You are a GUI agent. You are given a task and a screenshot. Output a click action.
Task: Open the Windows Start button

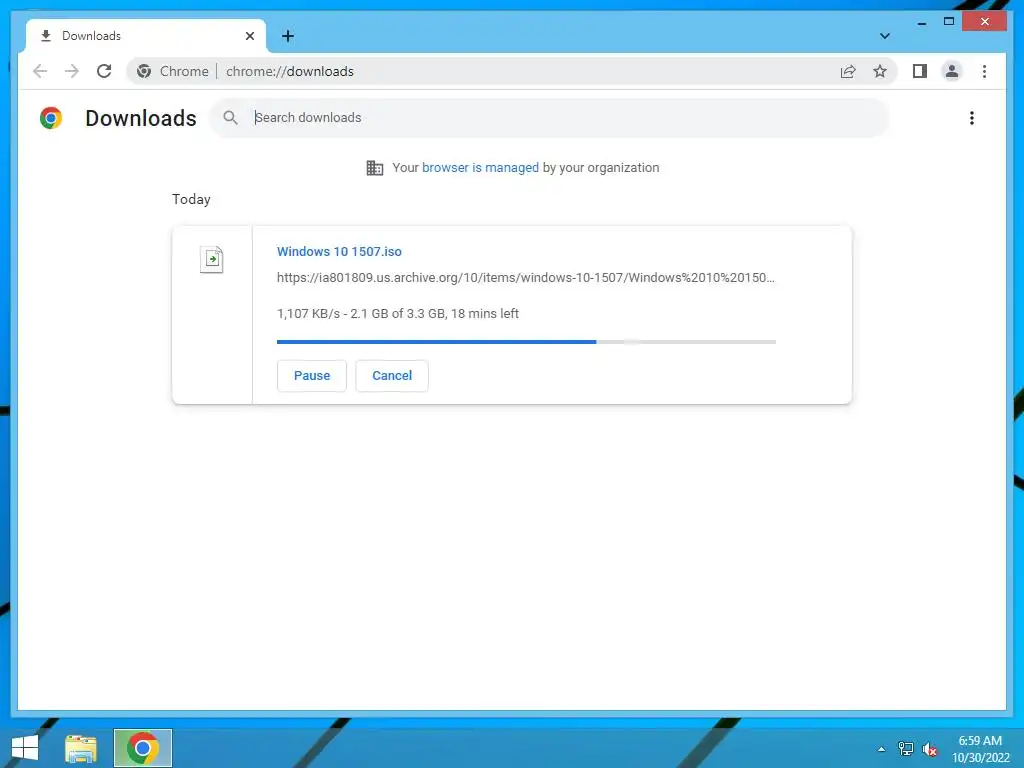[25, 748]
